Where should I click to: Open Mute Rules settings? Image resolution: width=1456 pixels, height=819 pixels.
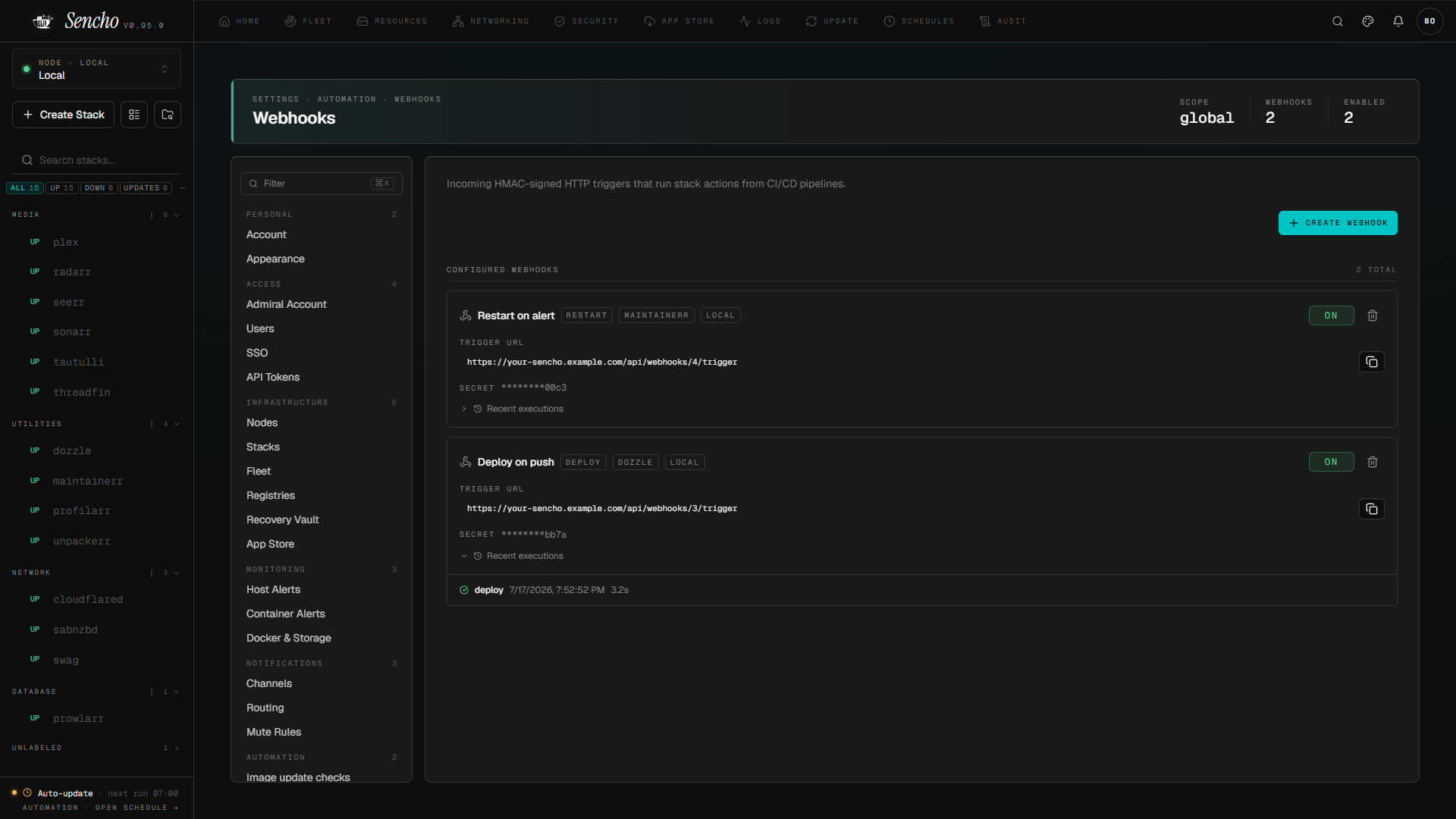(274, 733)
